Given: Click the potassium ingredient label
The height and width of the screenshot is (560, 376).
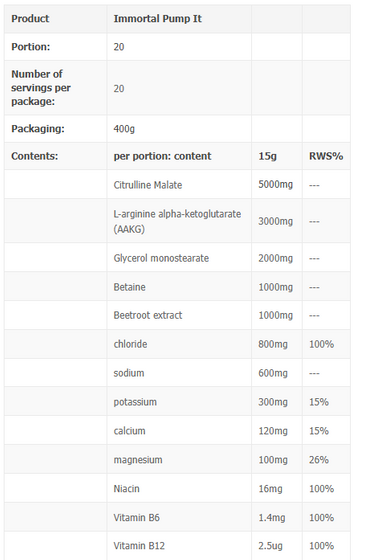Looking at the screenshot, I should pos(135,402).
